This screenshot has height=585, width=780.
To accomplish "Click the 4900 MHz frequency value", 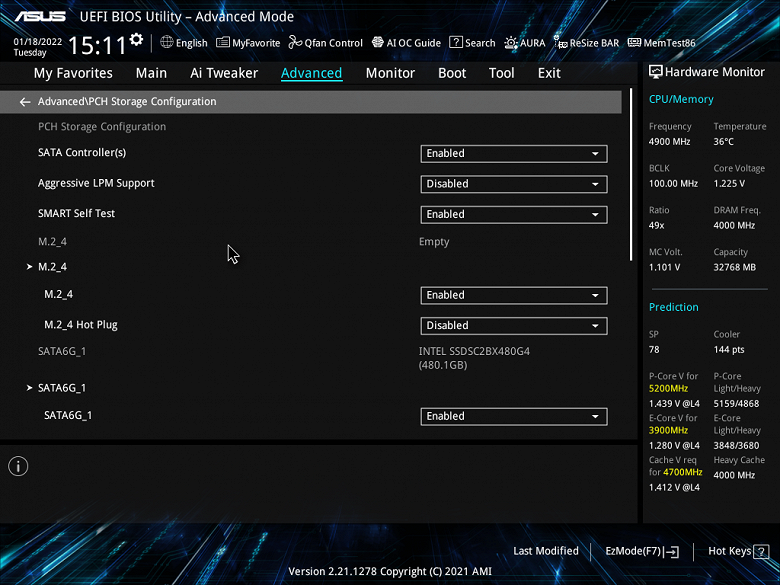I will click(669, 142).
